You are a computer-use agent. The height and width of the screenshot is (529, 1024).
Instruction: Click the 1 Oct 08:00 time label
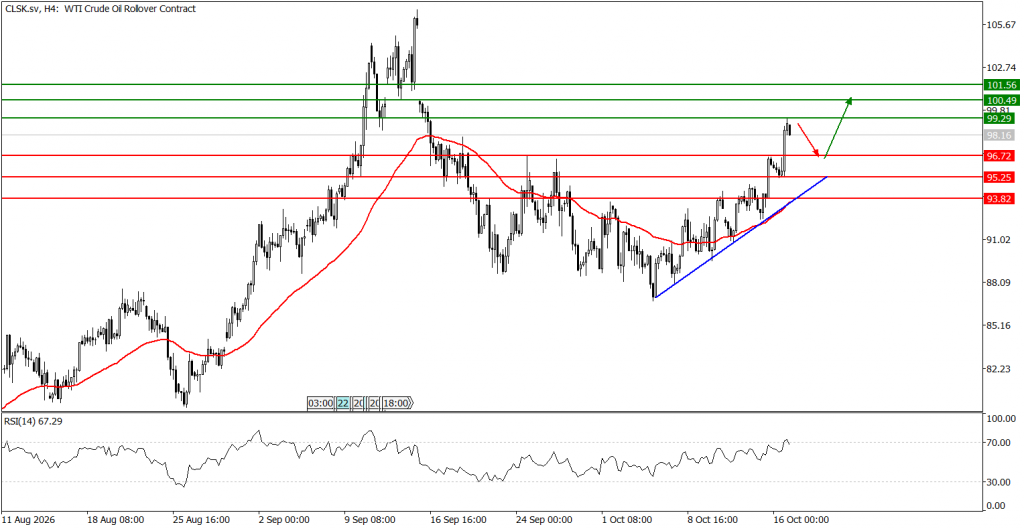[627, 520]
